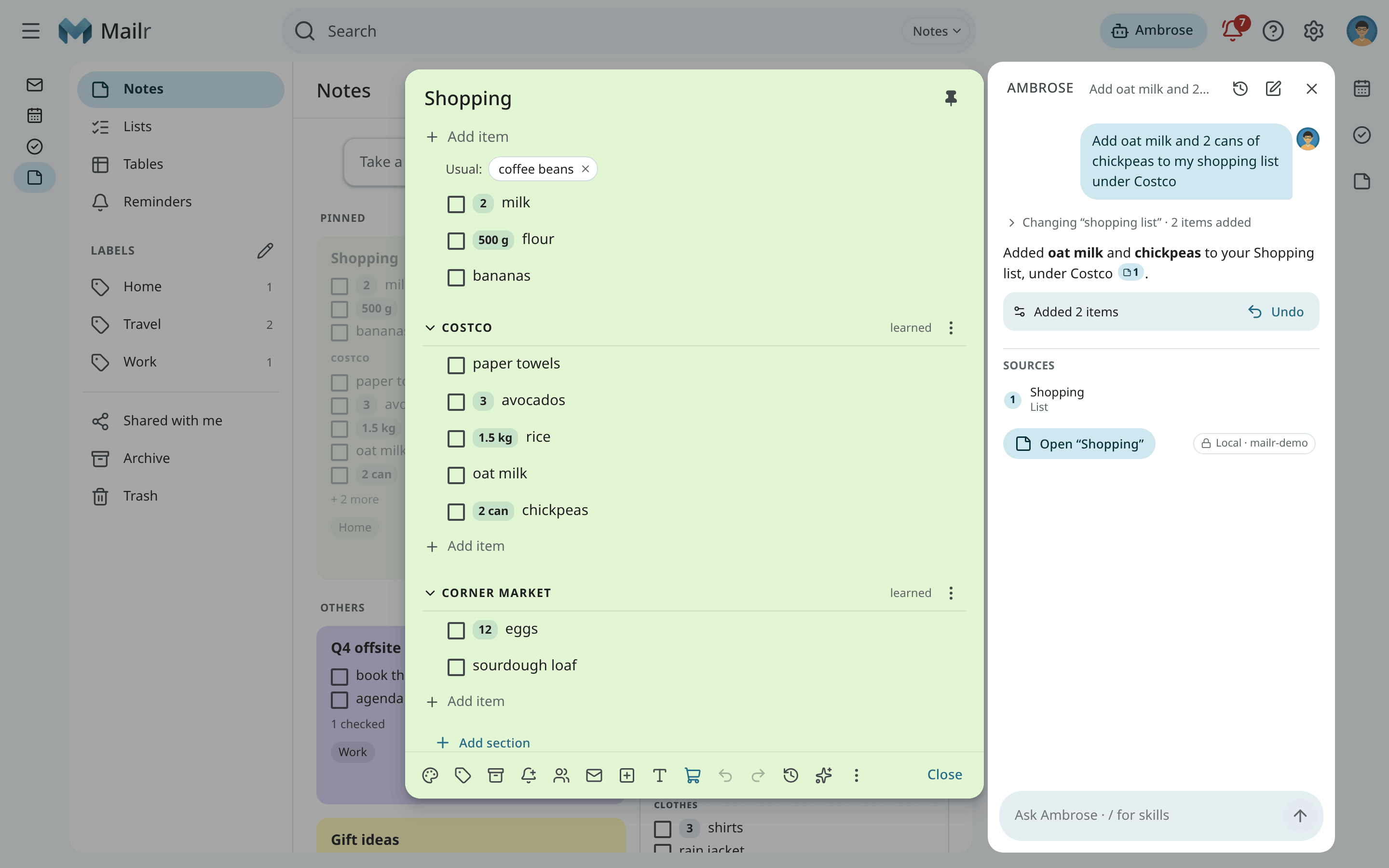Viewport: 1389px width, 868px height.
Task: Tick the paper towels checkbox
Action: coord(456,365)
